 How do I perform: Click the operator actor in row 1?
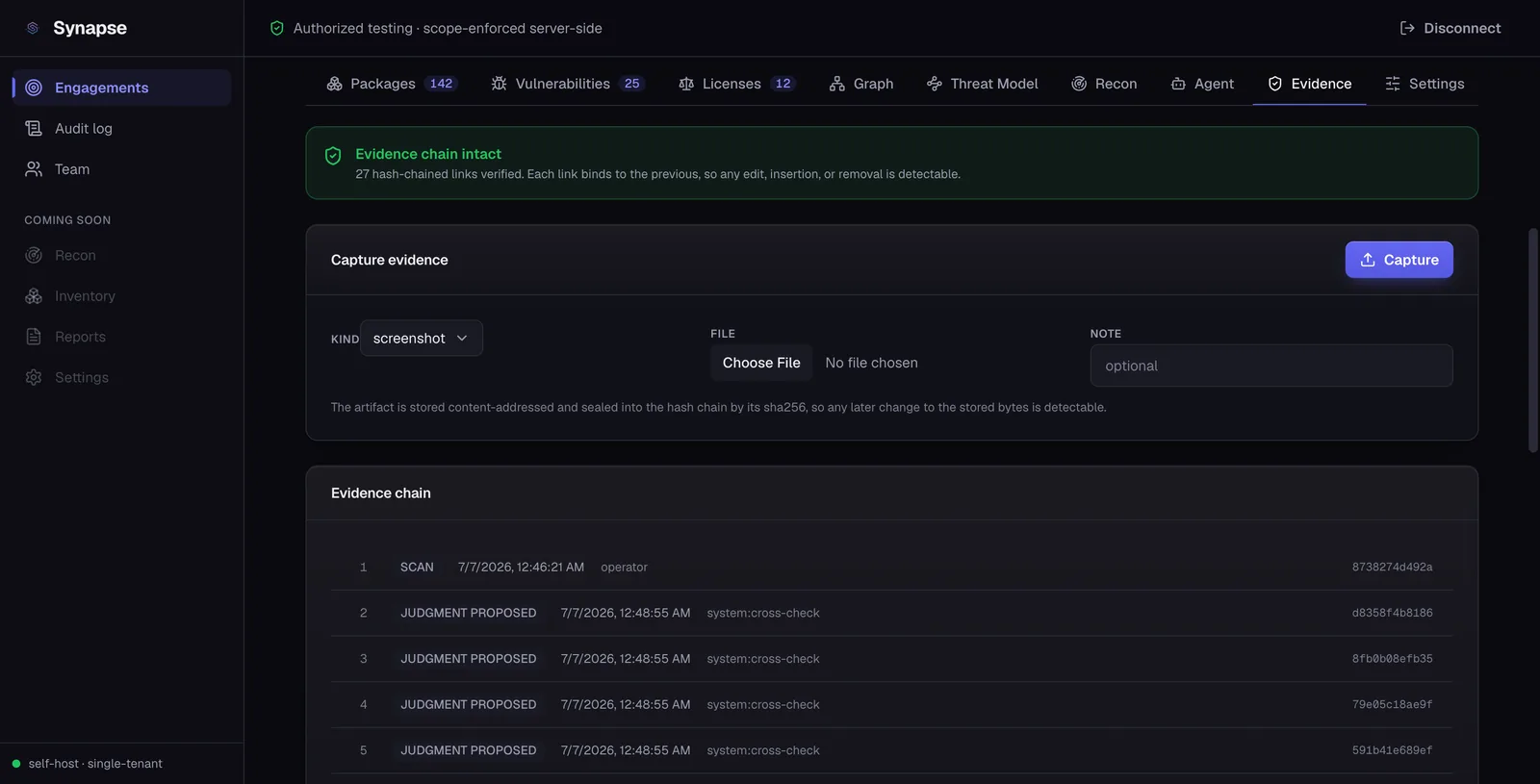point(624,568)
